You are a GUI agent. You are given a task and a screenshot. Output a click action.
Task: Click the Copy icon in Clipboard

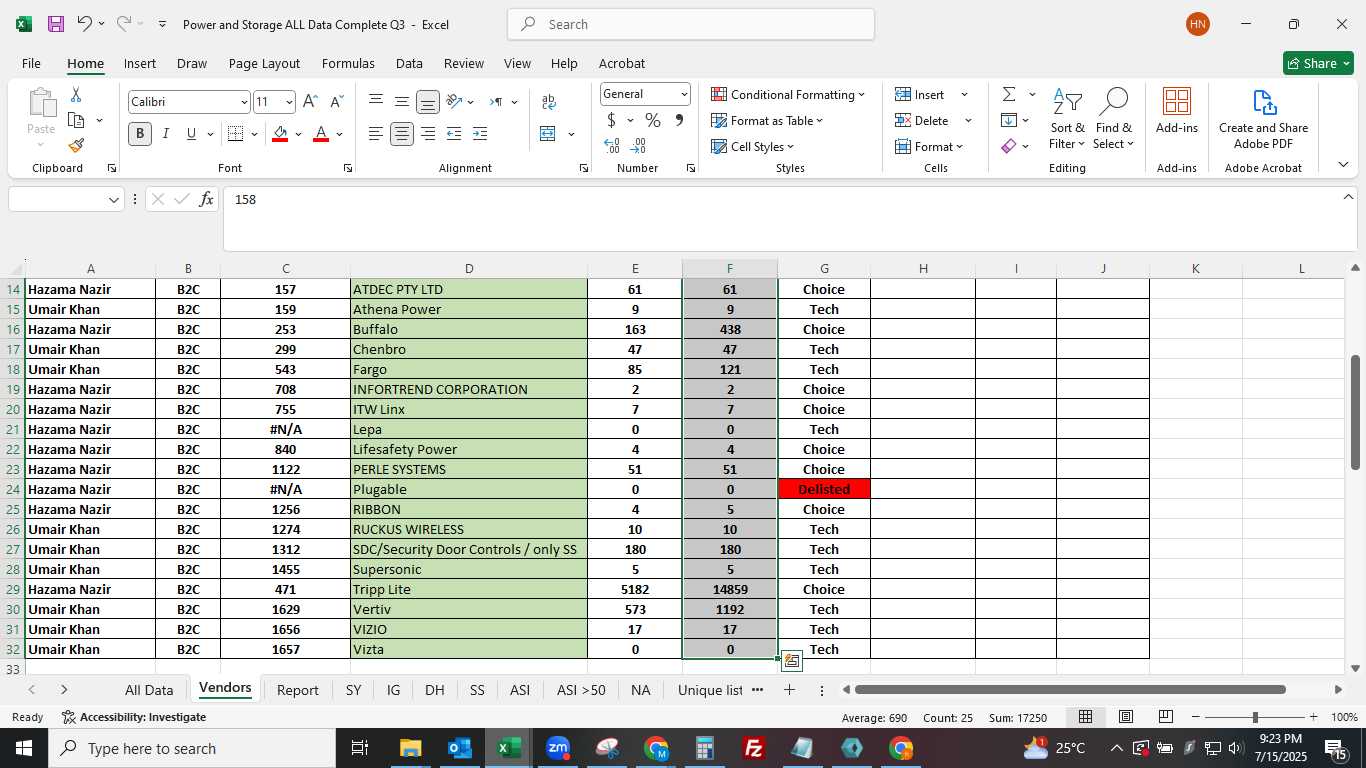76,120
